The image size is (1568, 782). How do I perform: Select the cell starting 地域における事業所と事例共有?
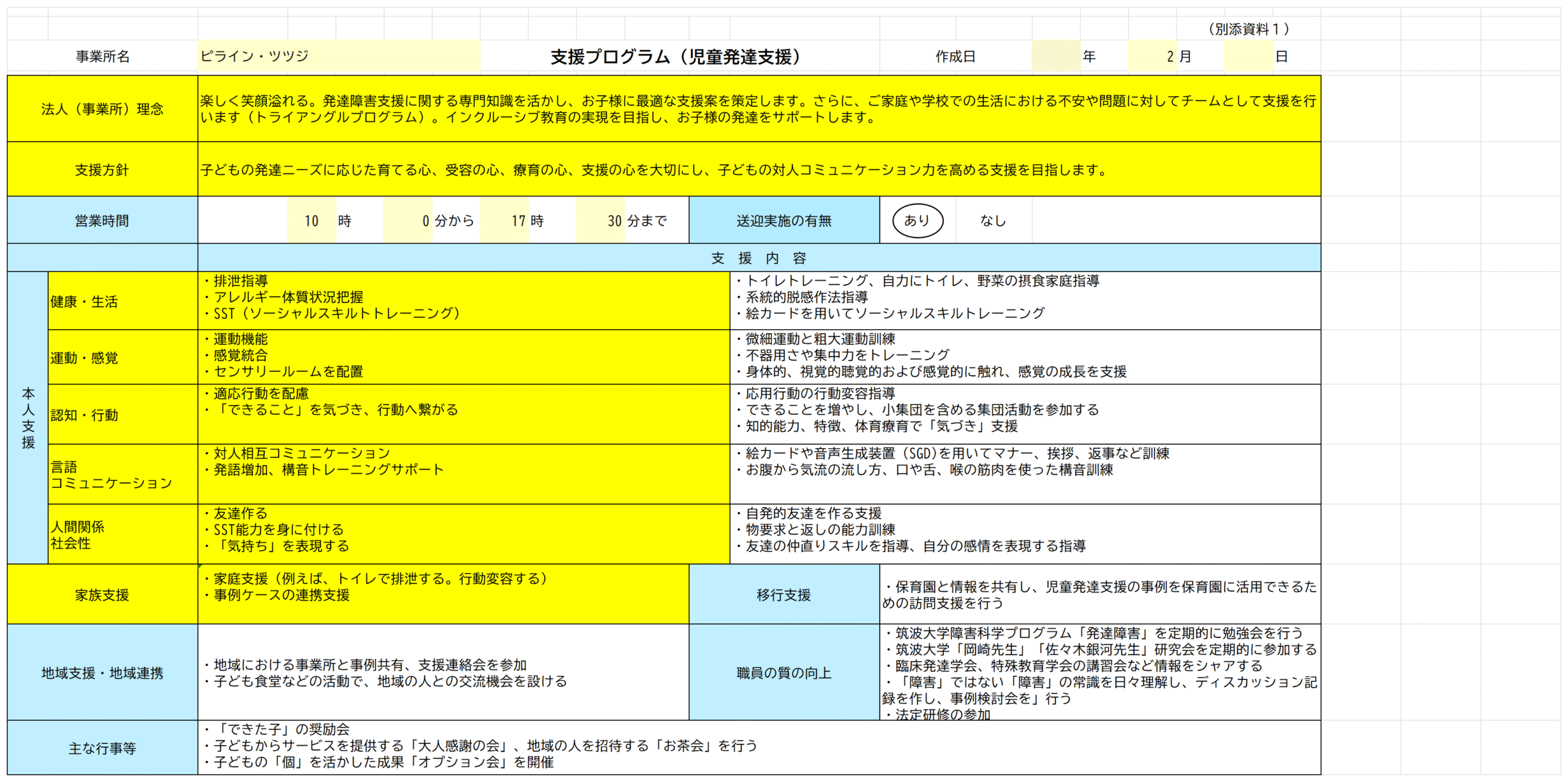tap(443, 672)
